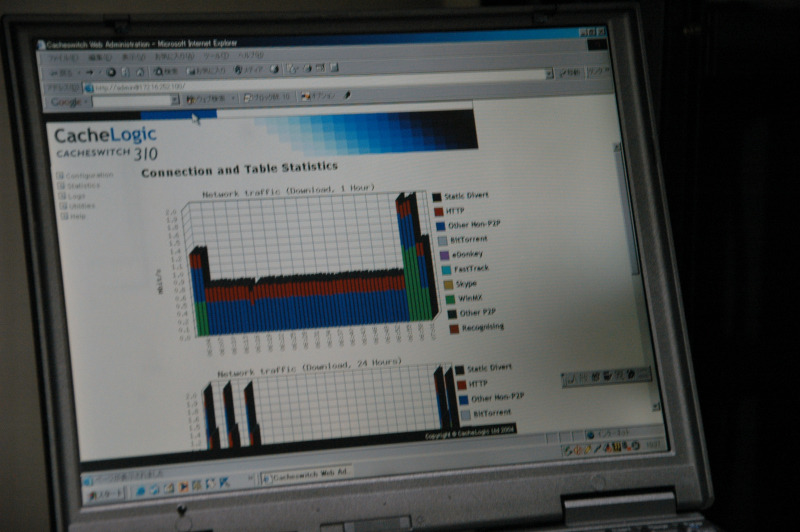Open the Search pane from IE toolbar

point(166,71)
